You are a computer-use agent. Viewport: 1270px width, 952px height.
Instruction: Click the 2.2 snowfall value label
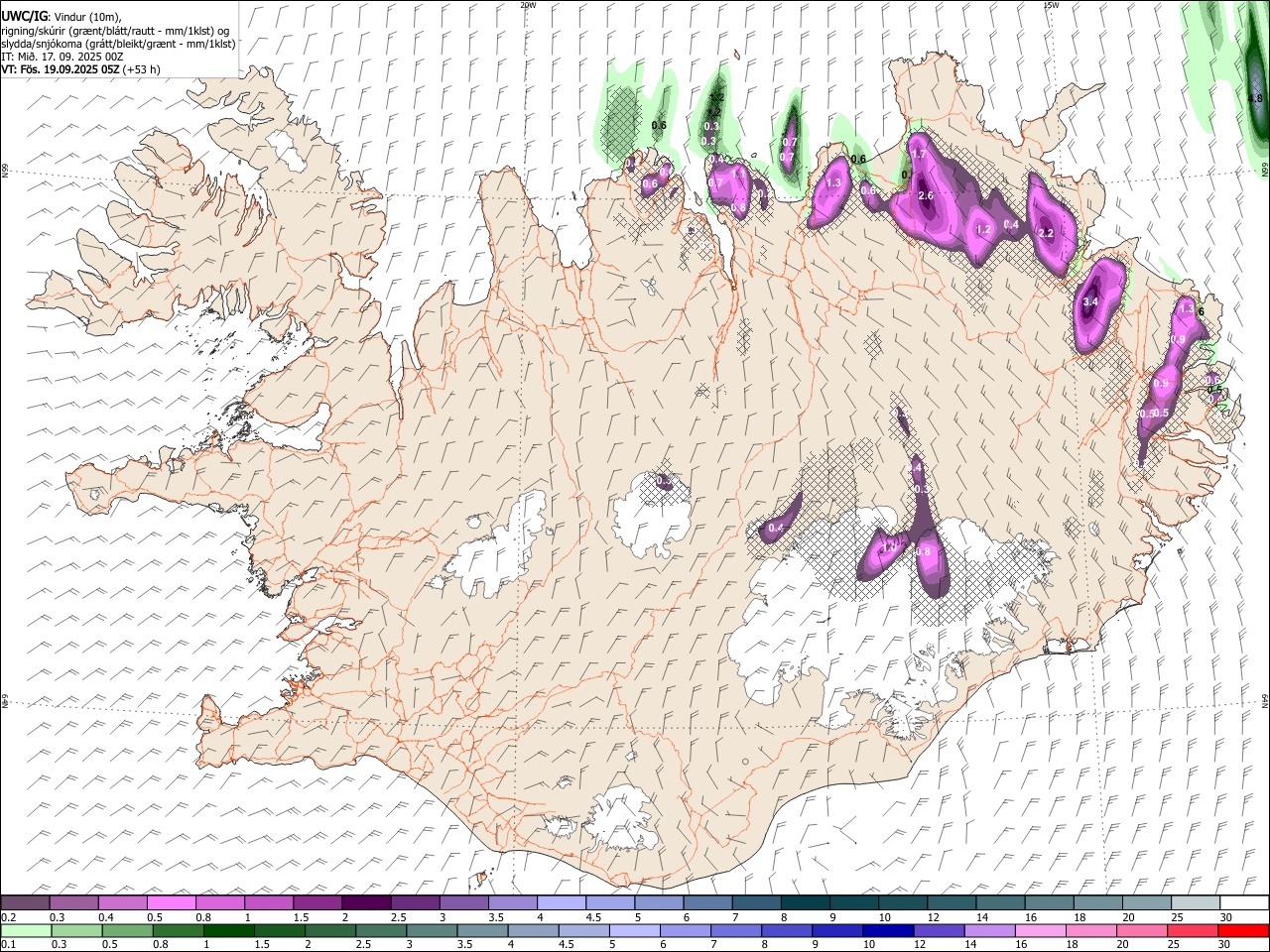pyautogui.click(x=1045, y=233)
